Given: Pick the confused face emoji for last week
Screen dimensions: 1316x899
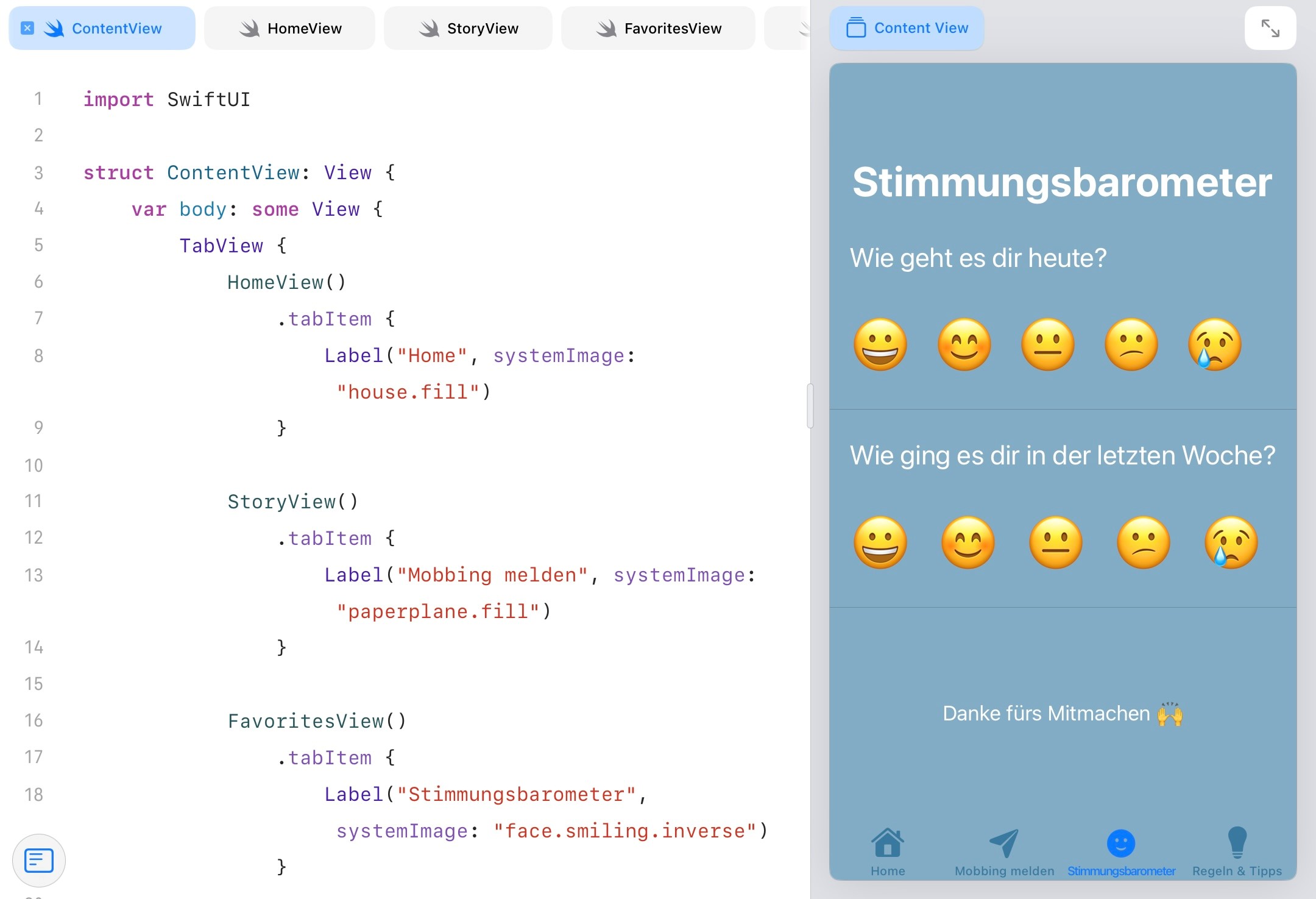Looking at the screenshot, I should (x=1144, y=542).
